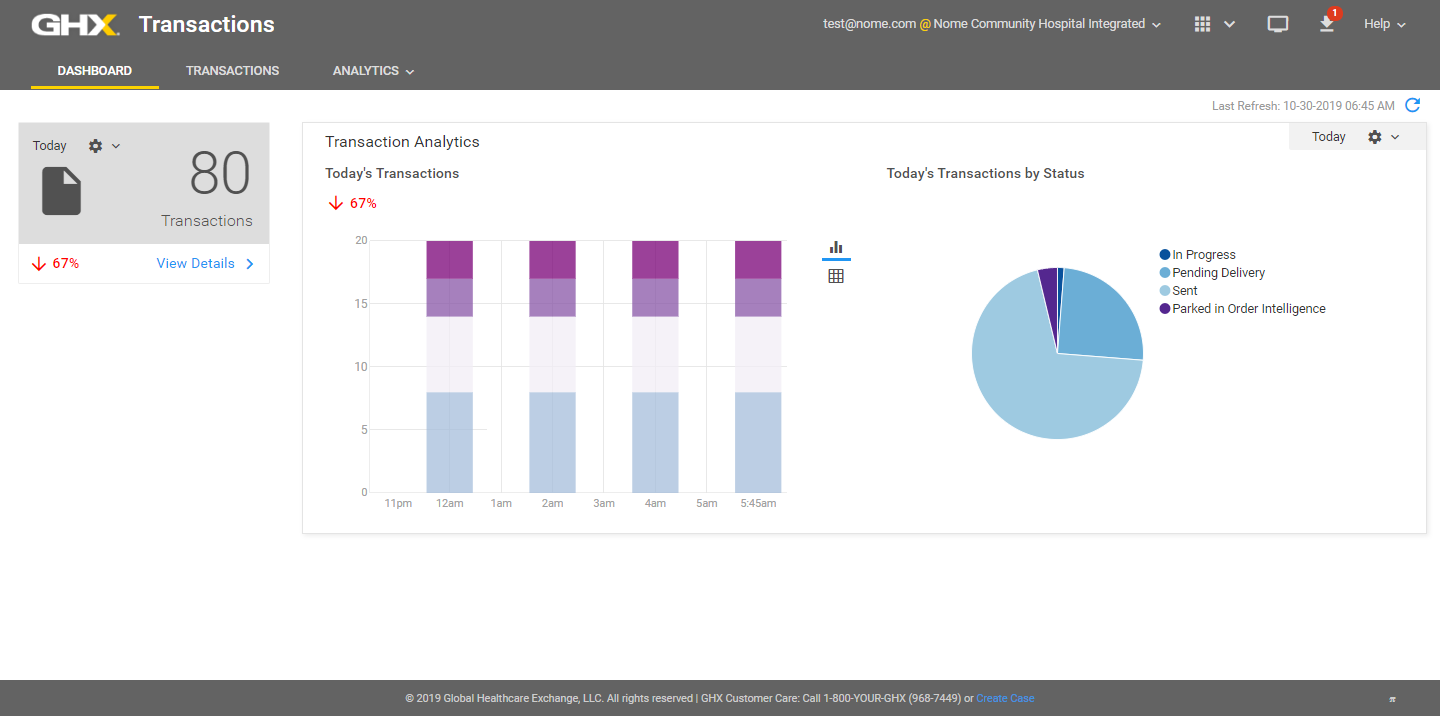
Task: Switch to the Transactions tab
Action: [232, 71]
